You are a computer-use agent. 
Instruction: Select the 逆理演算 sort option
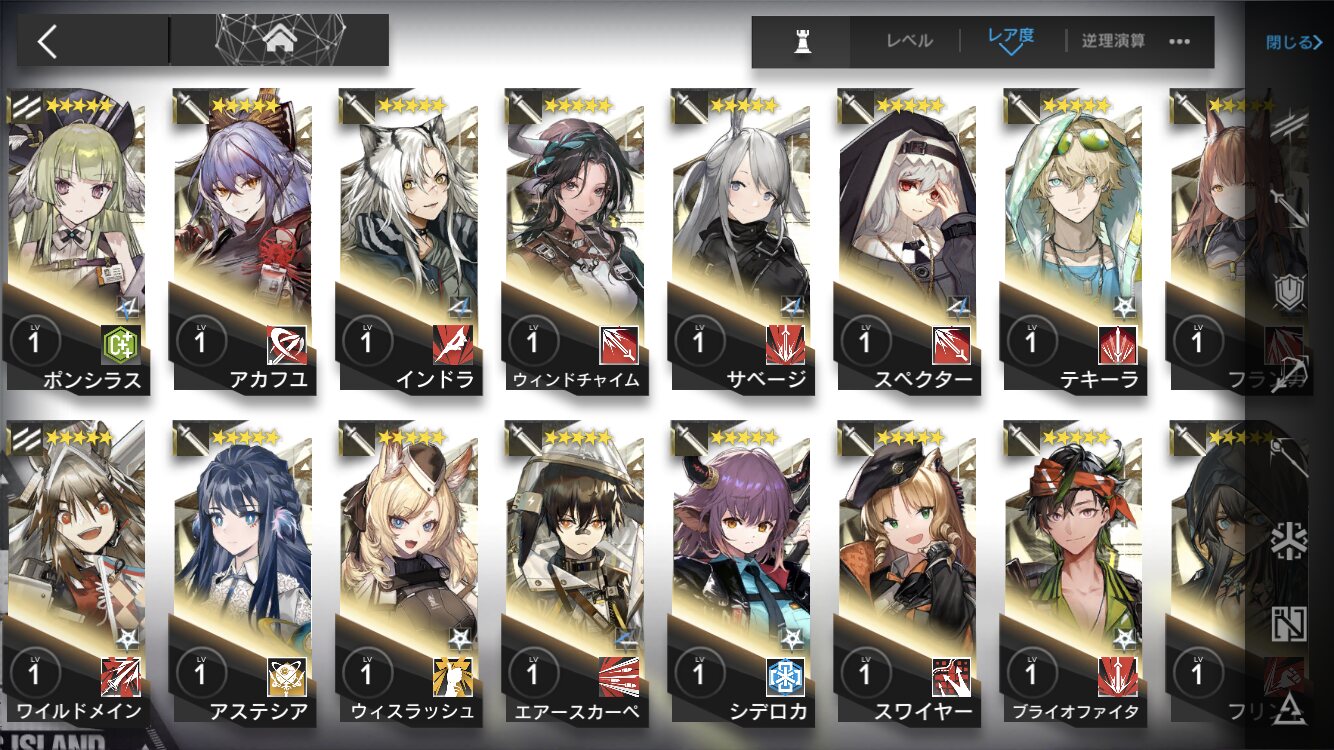click(x=1113, y=41)
